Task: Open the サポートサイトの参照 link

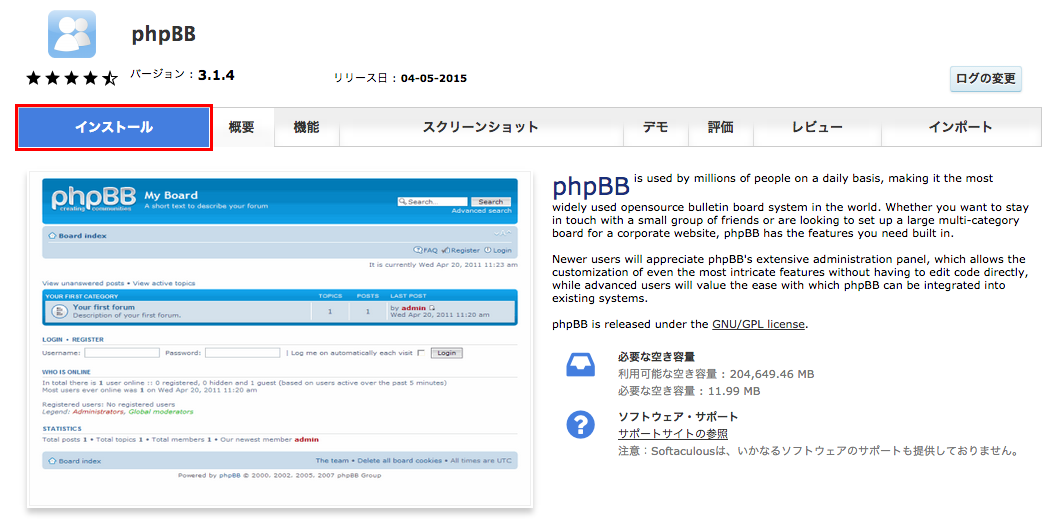Action: pos(673,433)
